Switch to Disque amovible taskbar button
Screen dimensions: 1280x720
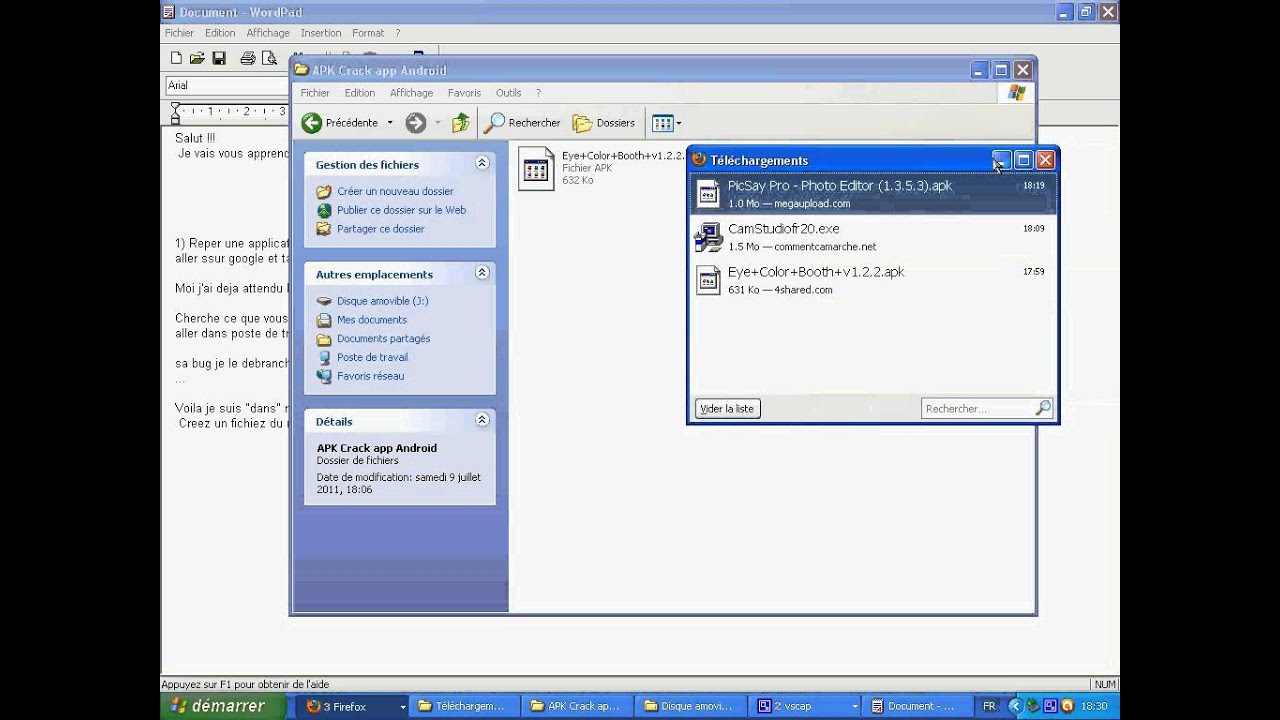click(x=693, y=706)
